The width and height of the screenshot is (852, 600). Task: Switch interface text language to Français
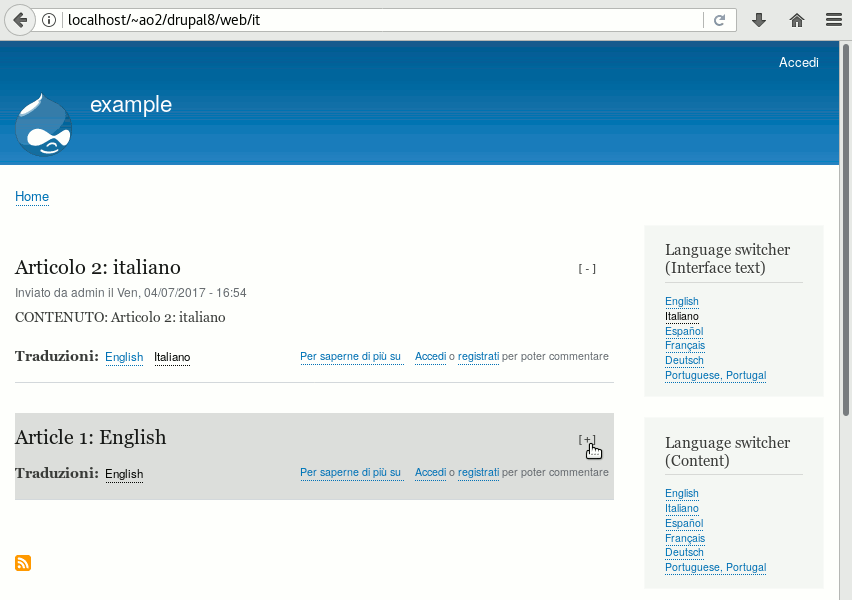point(685,346)
